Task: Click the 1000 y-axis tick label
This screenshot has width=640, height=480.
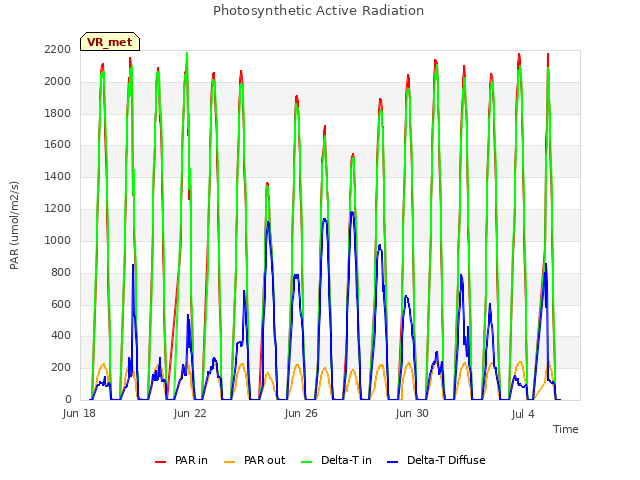Action: [58, 240]
